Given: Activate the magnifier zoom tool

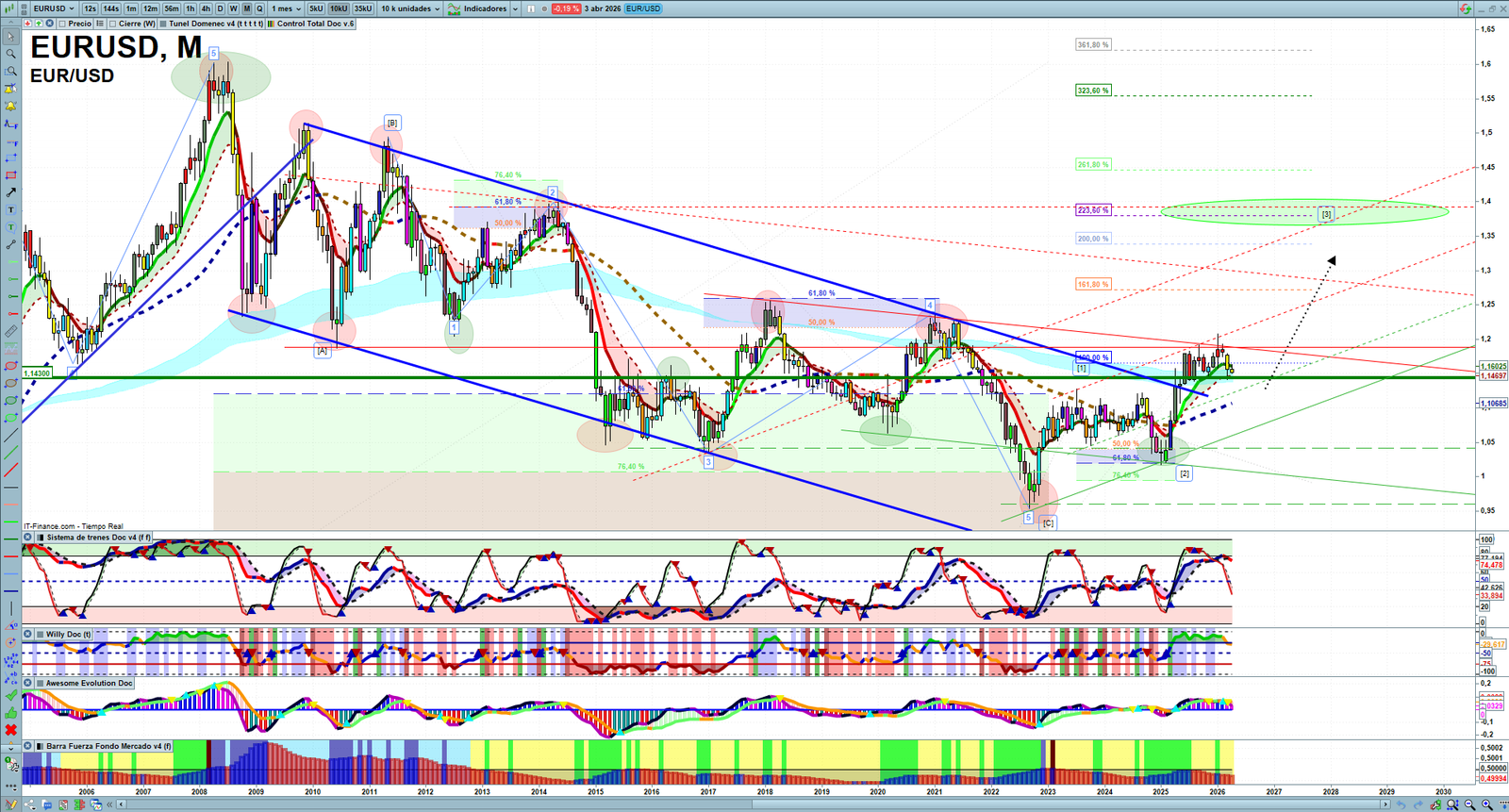Looking at the screenshot, I should (10, 54).
